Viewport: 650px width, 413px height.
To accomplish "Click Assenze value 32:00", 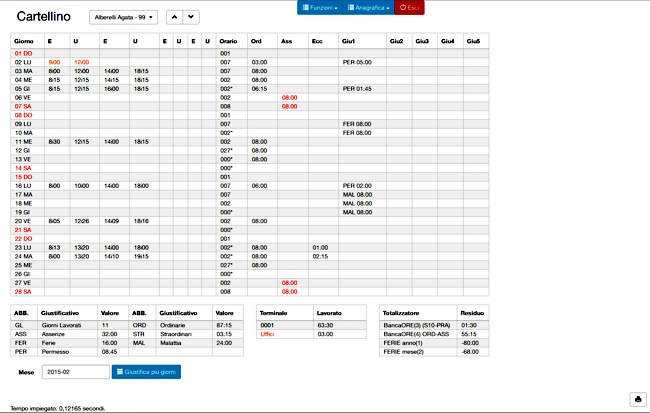I will (x=109, y=334).
